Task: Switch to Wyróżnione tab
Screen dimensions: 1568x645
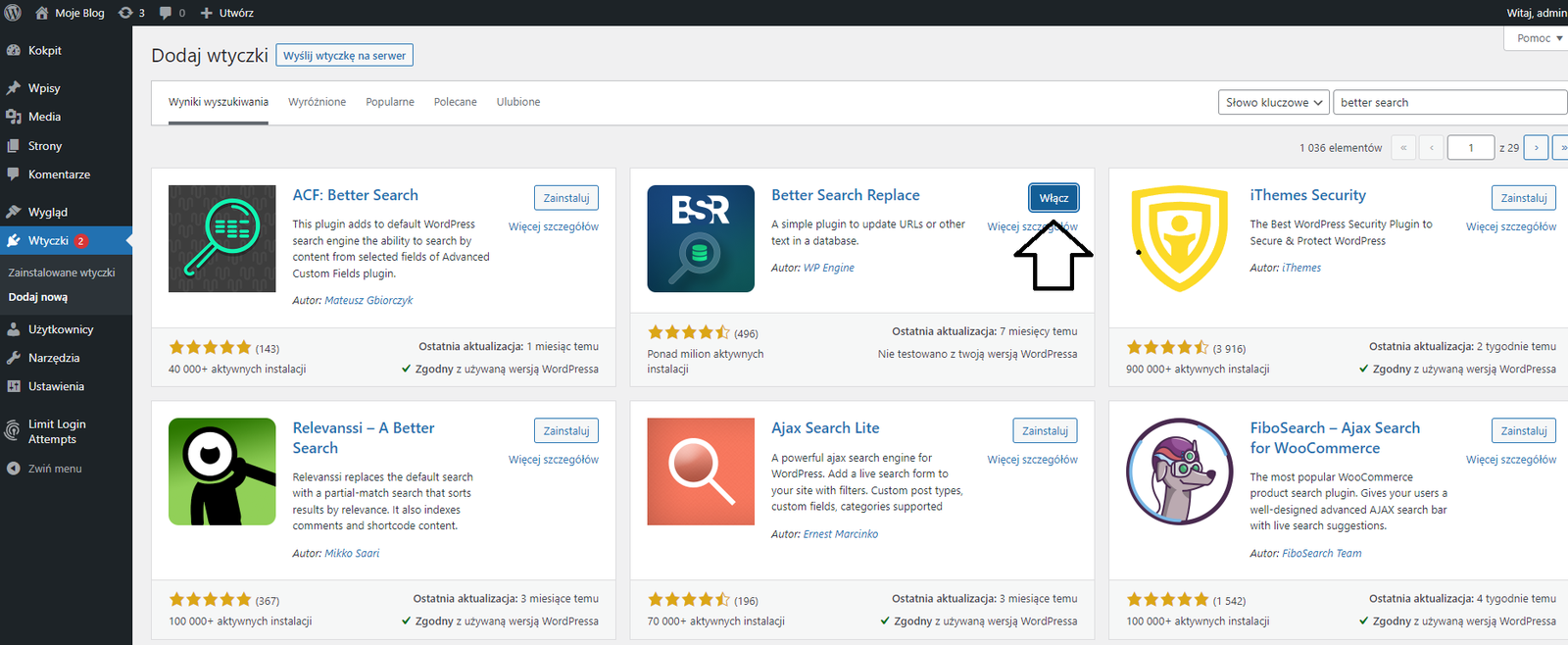Action: tap(317, 102)
